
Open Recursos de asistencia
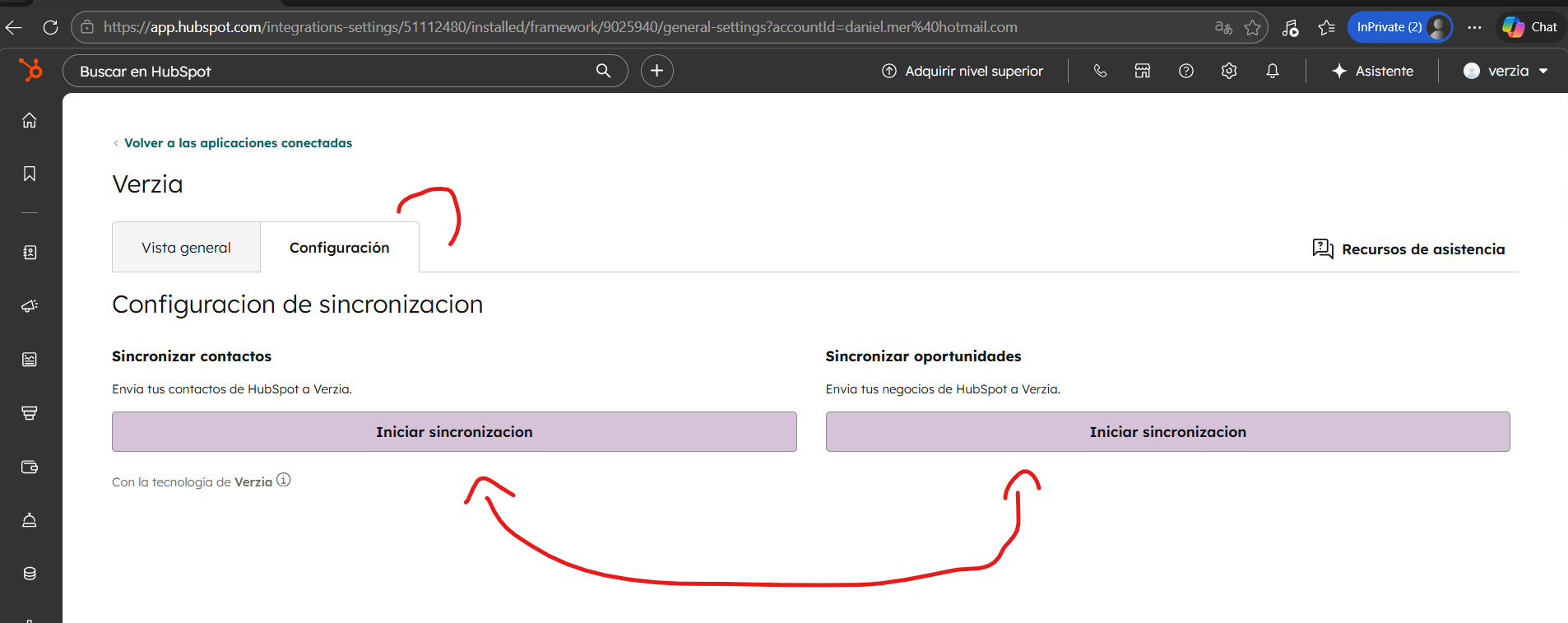point(1408,249)
